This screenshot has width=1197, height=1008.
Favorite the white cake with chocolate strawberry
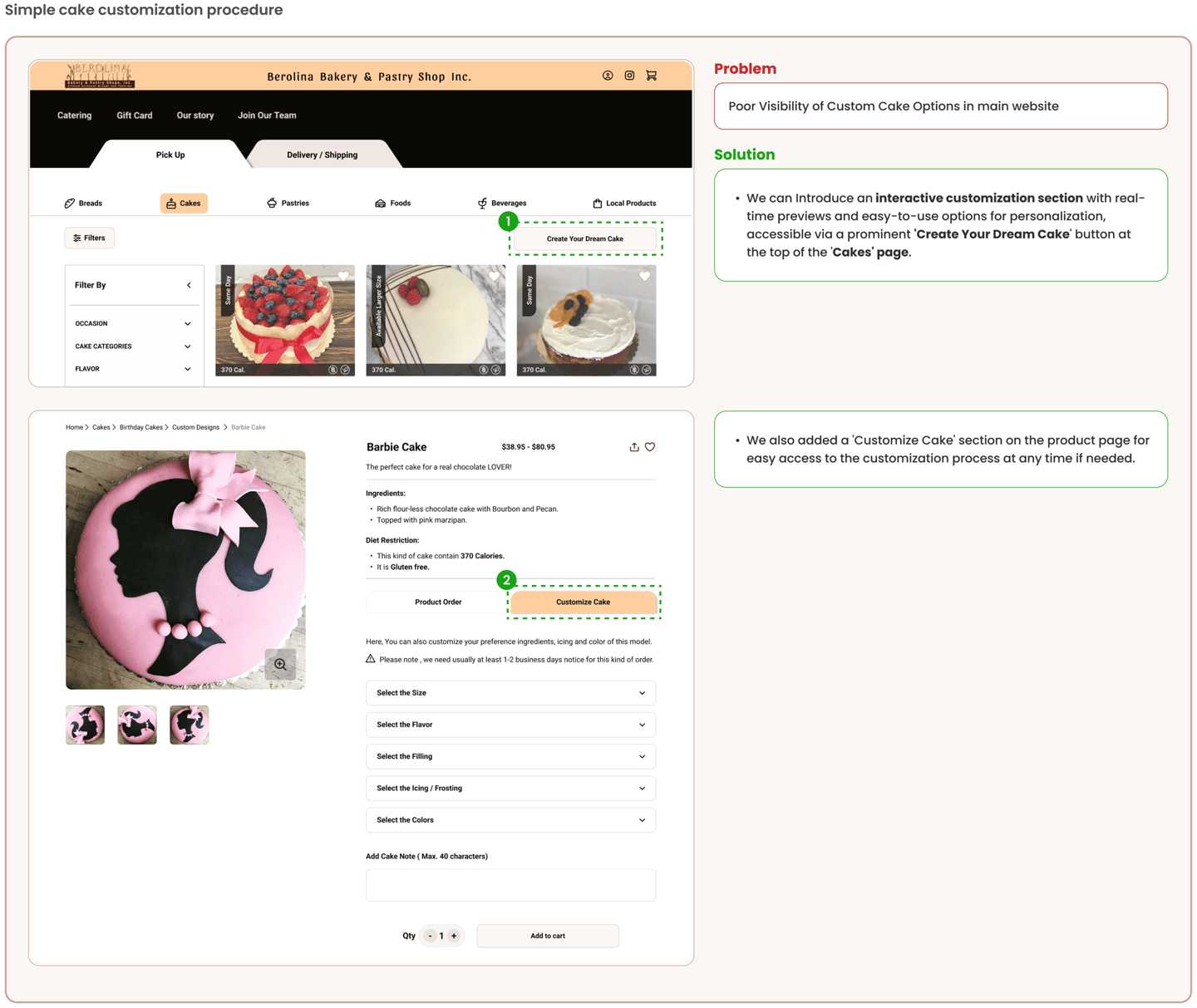tap(494, 276)
